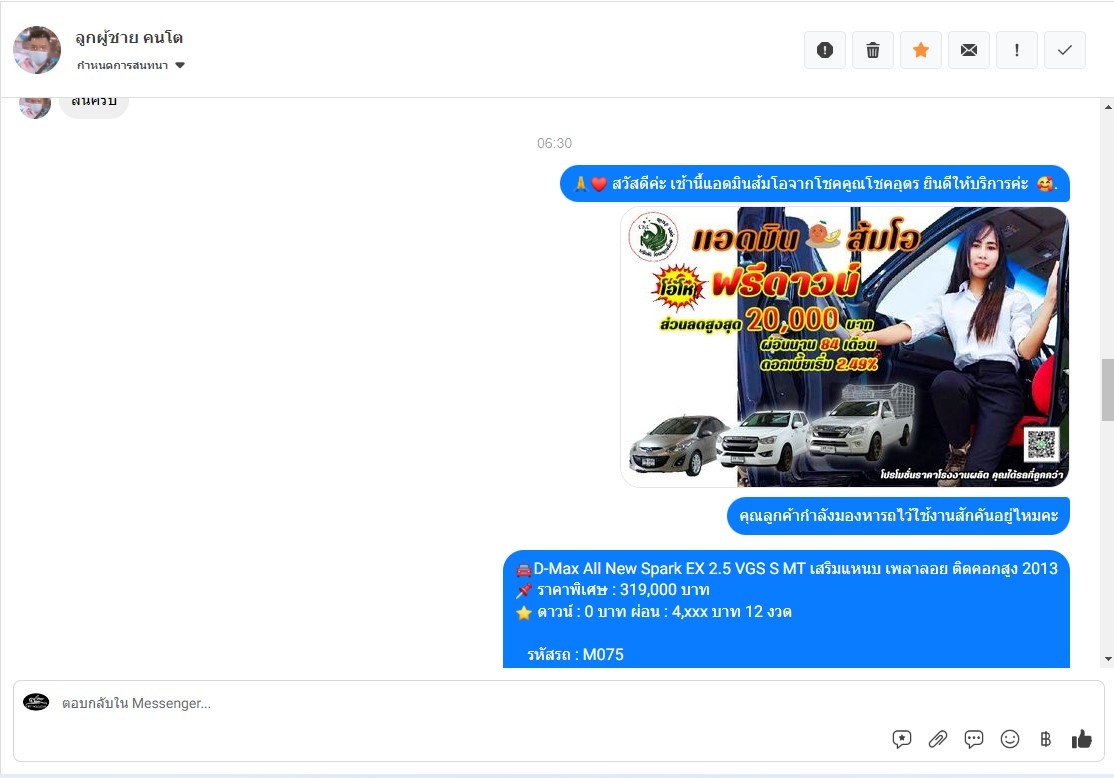
Task: Open customer name ลูกผู้ชาย คนโต
Action: click(x=129, y=38)
